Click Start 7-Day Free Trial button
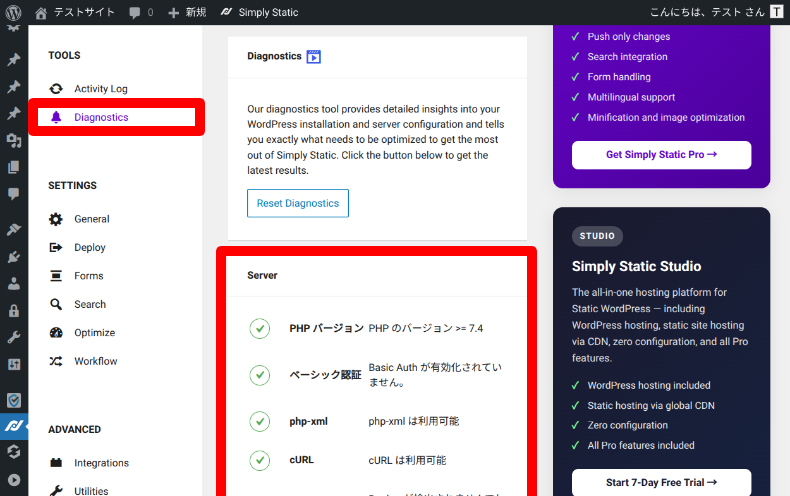This screenshot has width=790, height=496. (x=662, y=482)
